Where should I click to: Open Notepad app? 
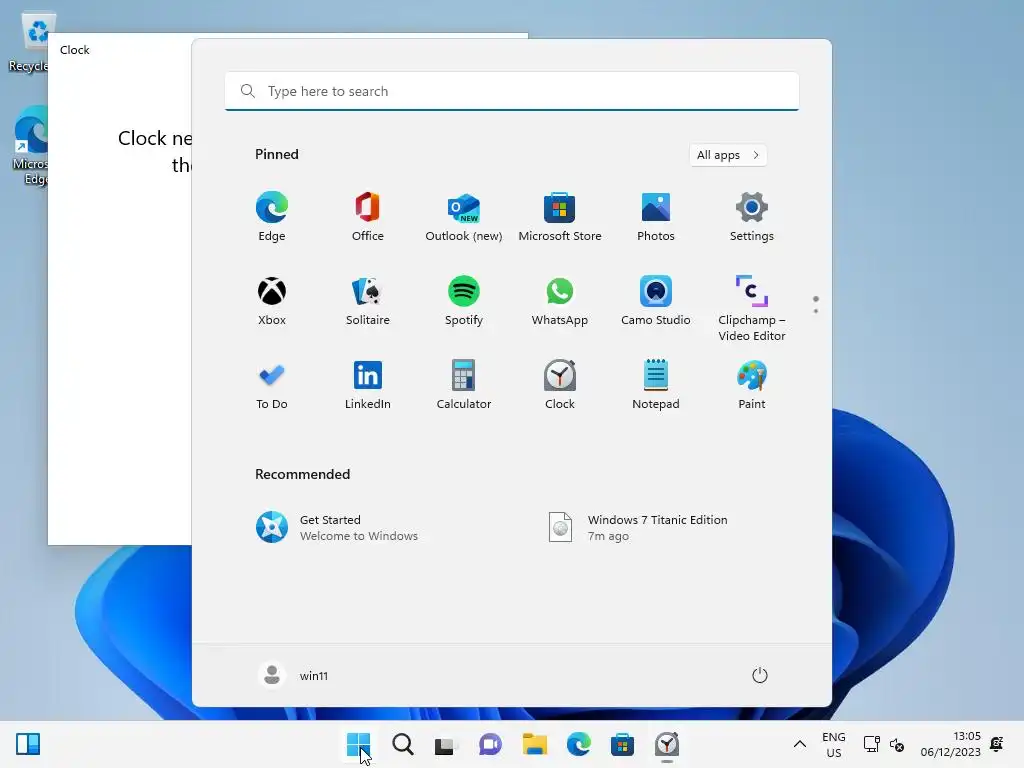tap(656, 385)
